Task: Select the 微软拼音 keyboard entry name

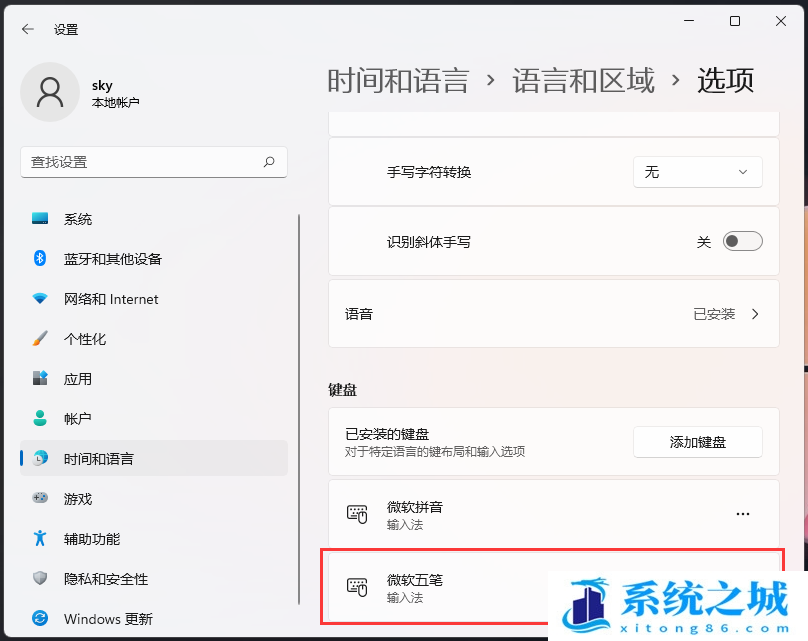Action: coord(415,507)
